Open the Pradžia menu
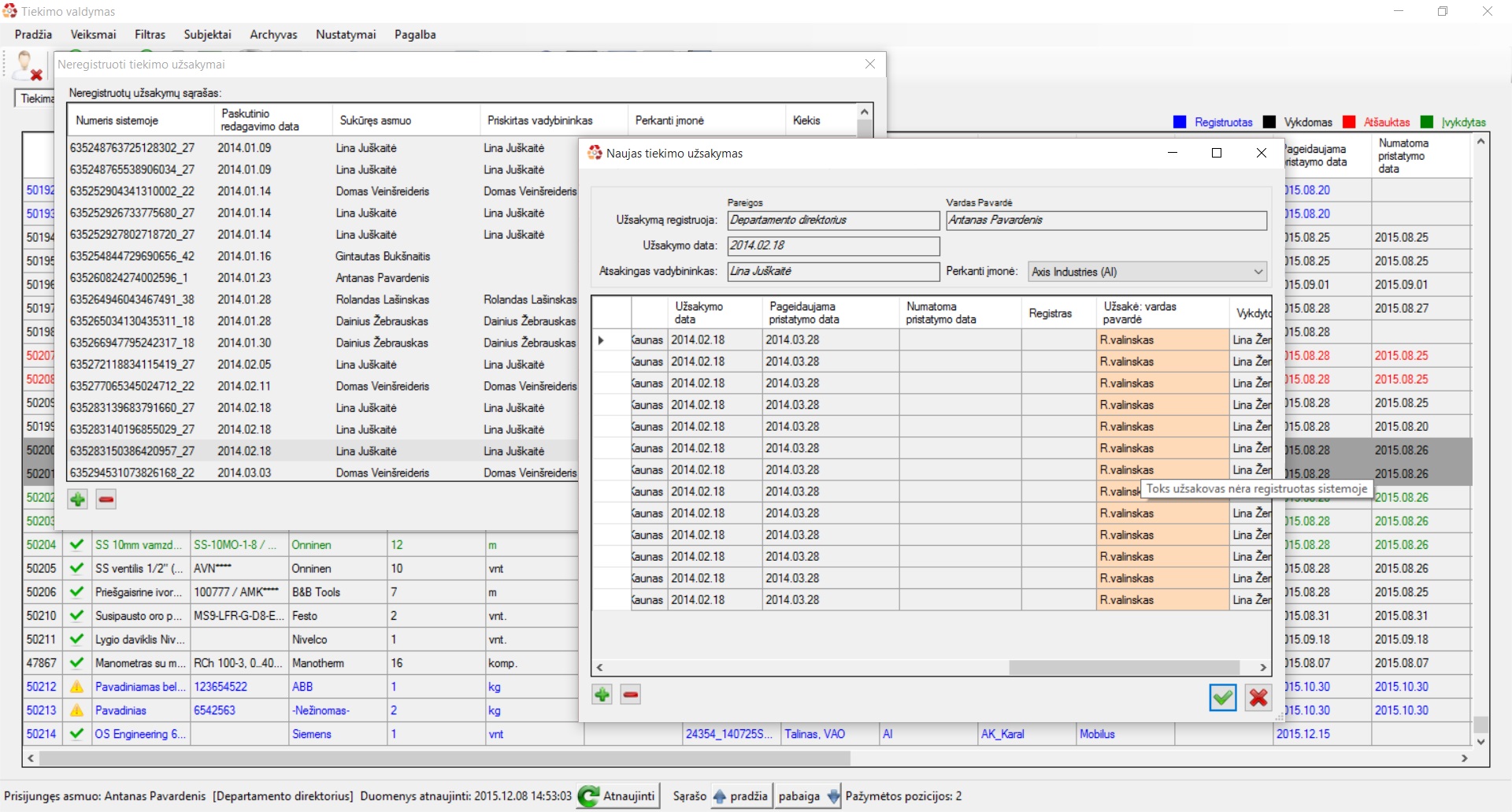This screenshot has height=812, width=1512. tap(33, 35)
